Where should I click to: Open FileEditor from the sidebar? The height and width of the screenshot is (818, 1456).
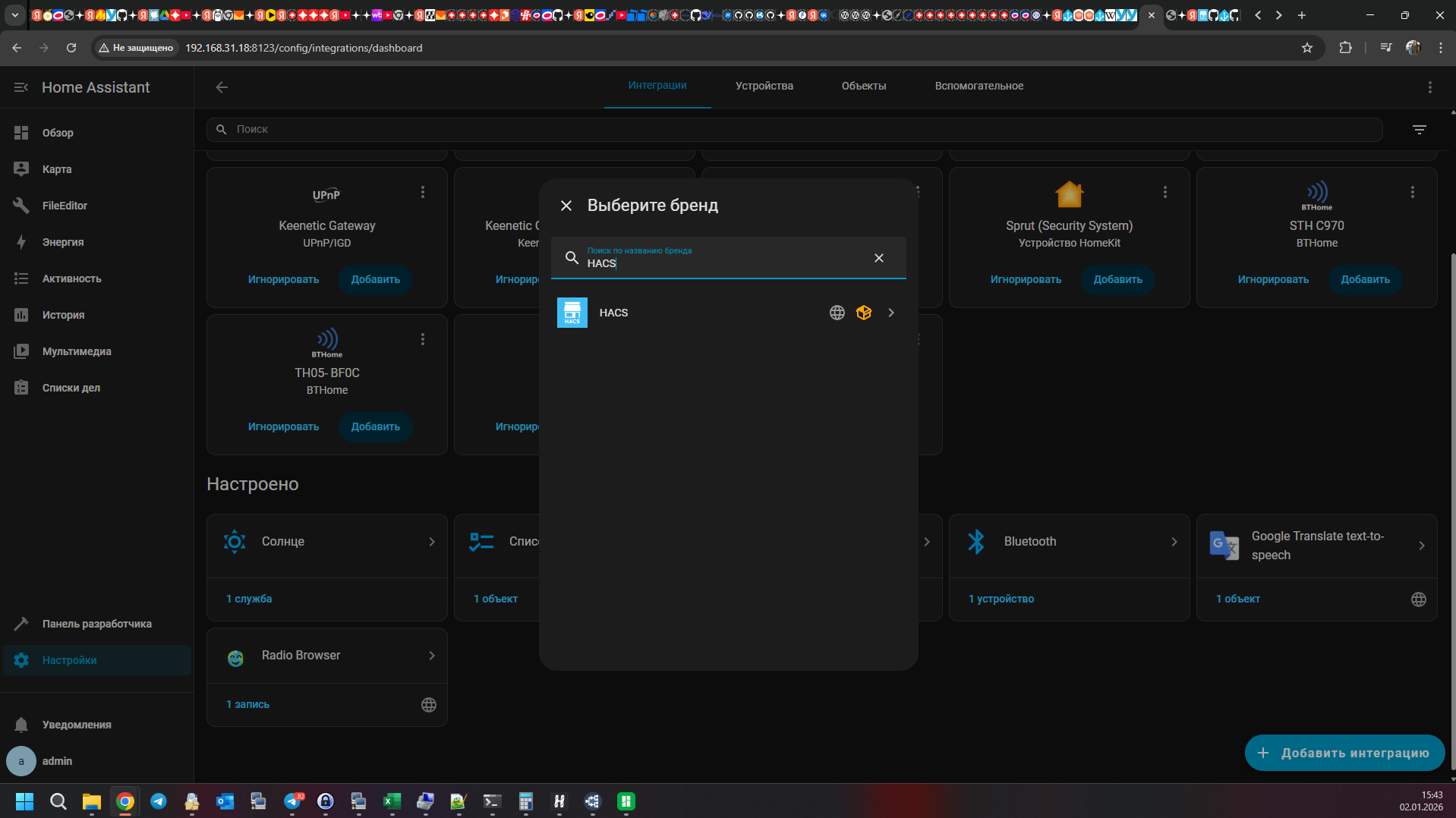[65, 206]
